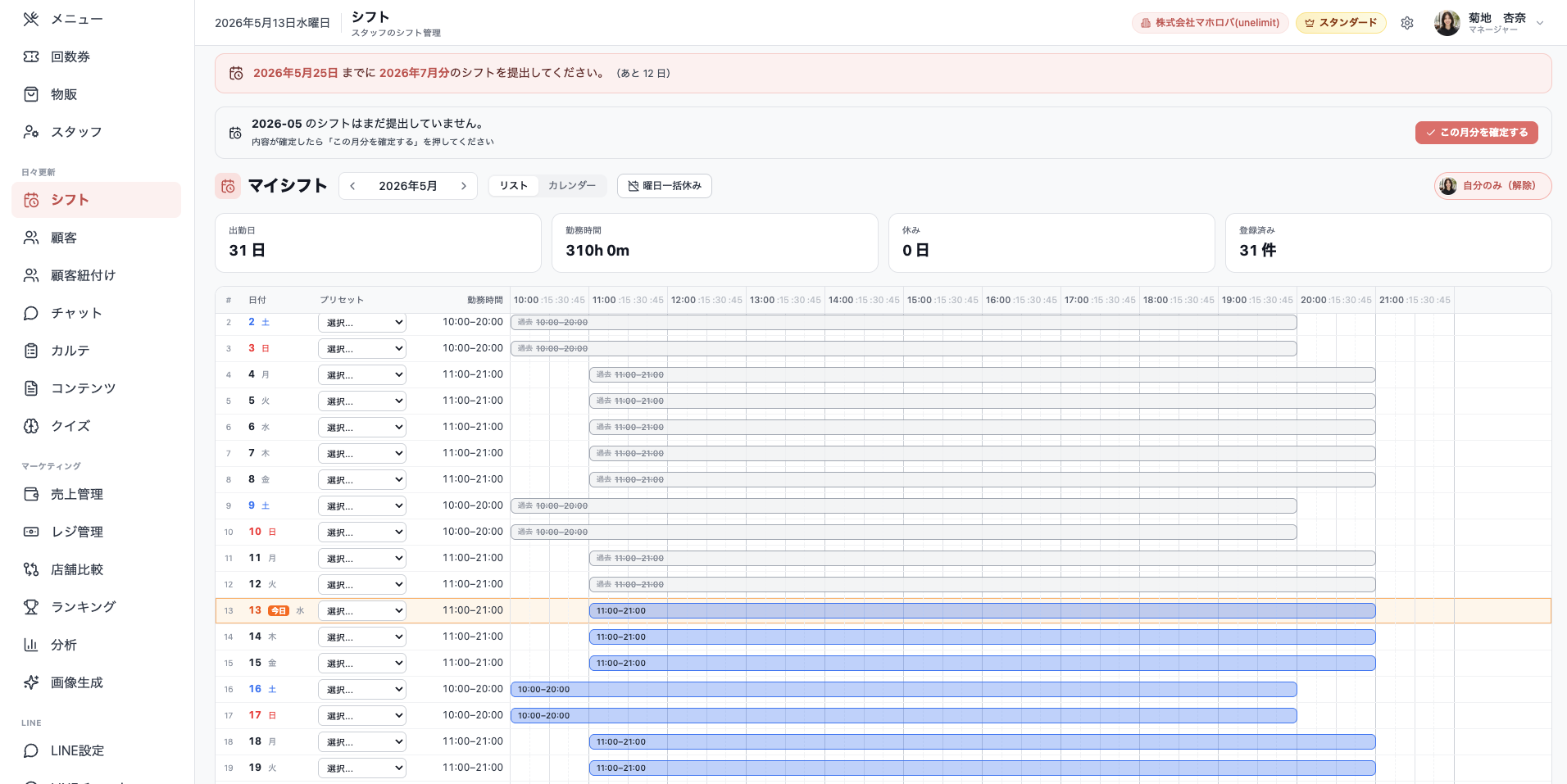Open preset dropdown for day 11
The image size is (1567, 784).
pyautogui.click(x=362, y=559)
